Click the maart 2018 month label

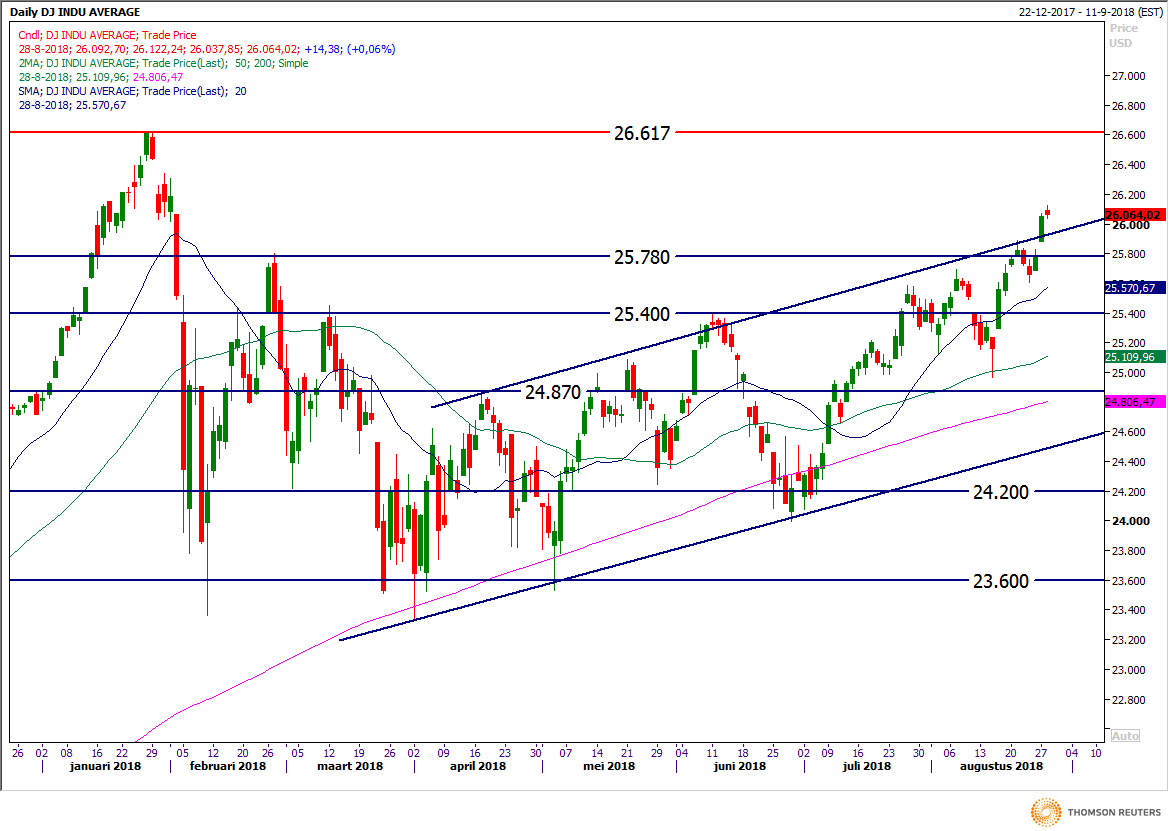[x=350, y=766]
